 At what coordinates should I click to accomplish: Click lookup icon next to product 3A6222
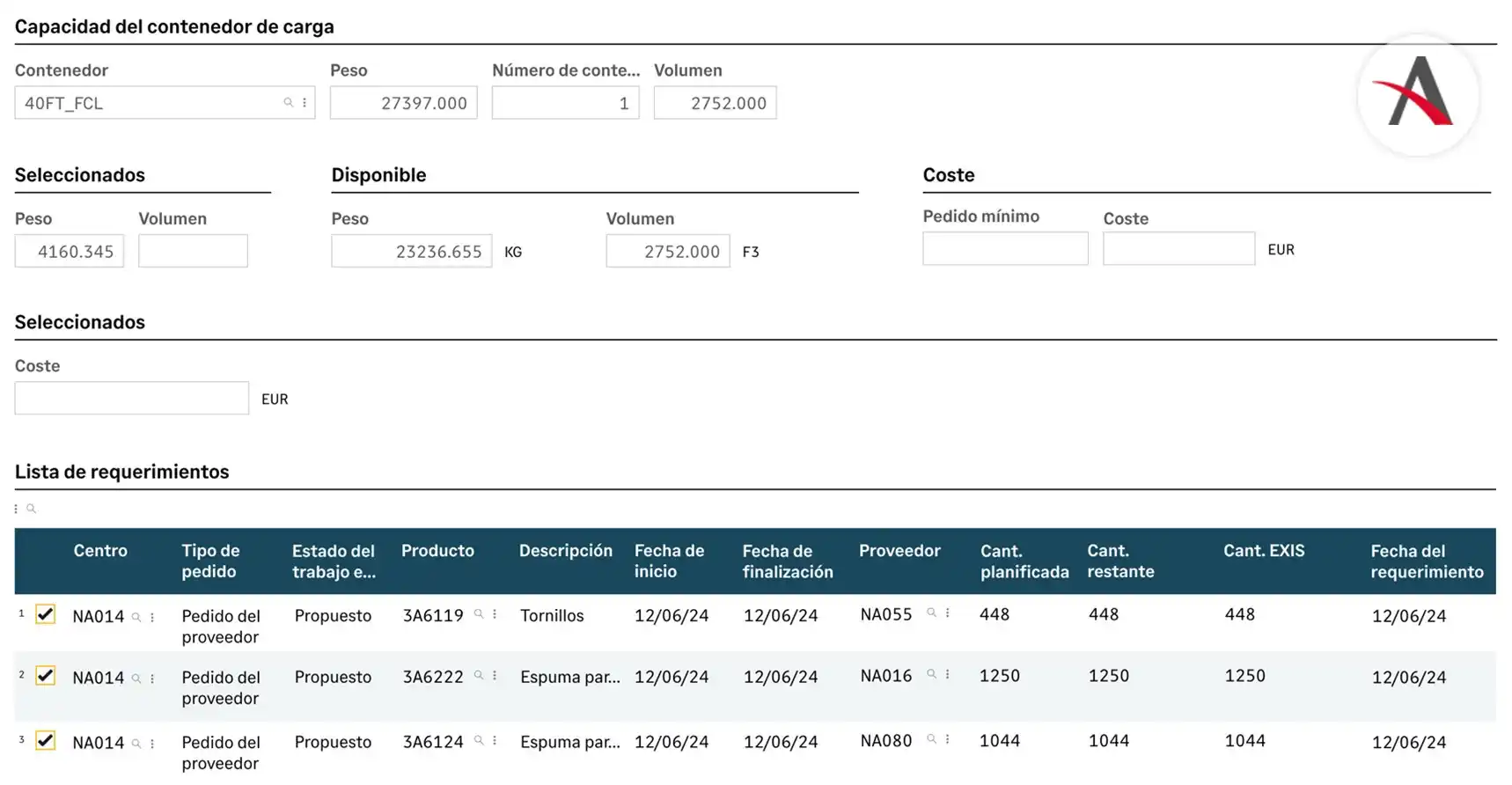pos(479,675)
